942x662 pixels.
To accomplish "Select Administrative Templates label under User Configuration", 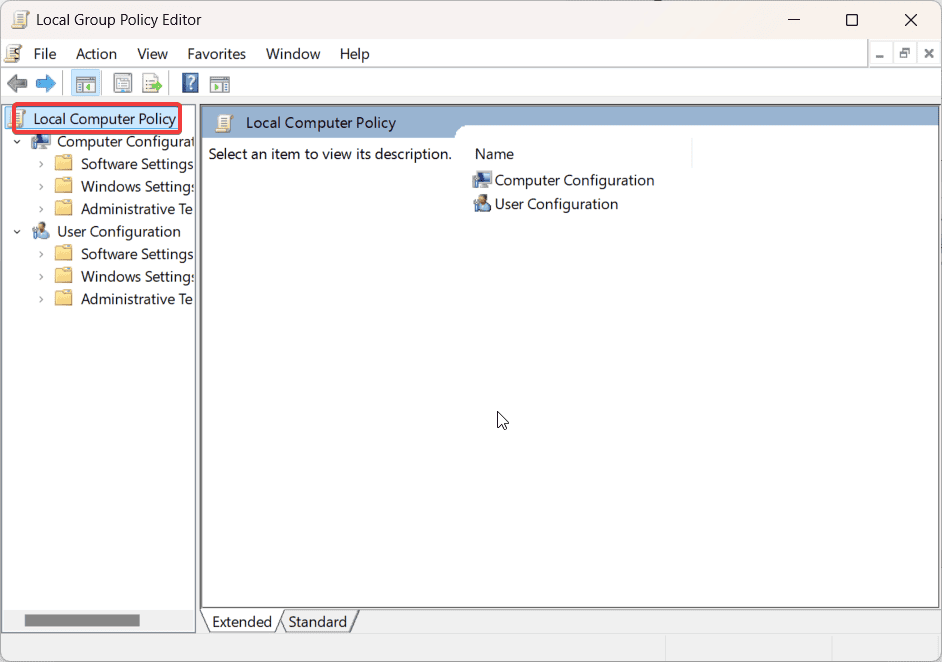I will point(137,299).
